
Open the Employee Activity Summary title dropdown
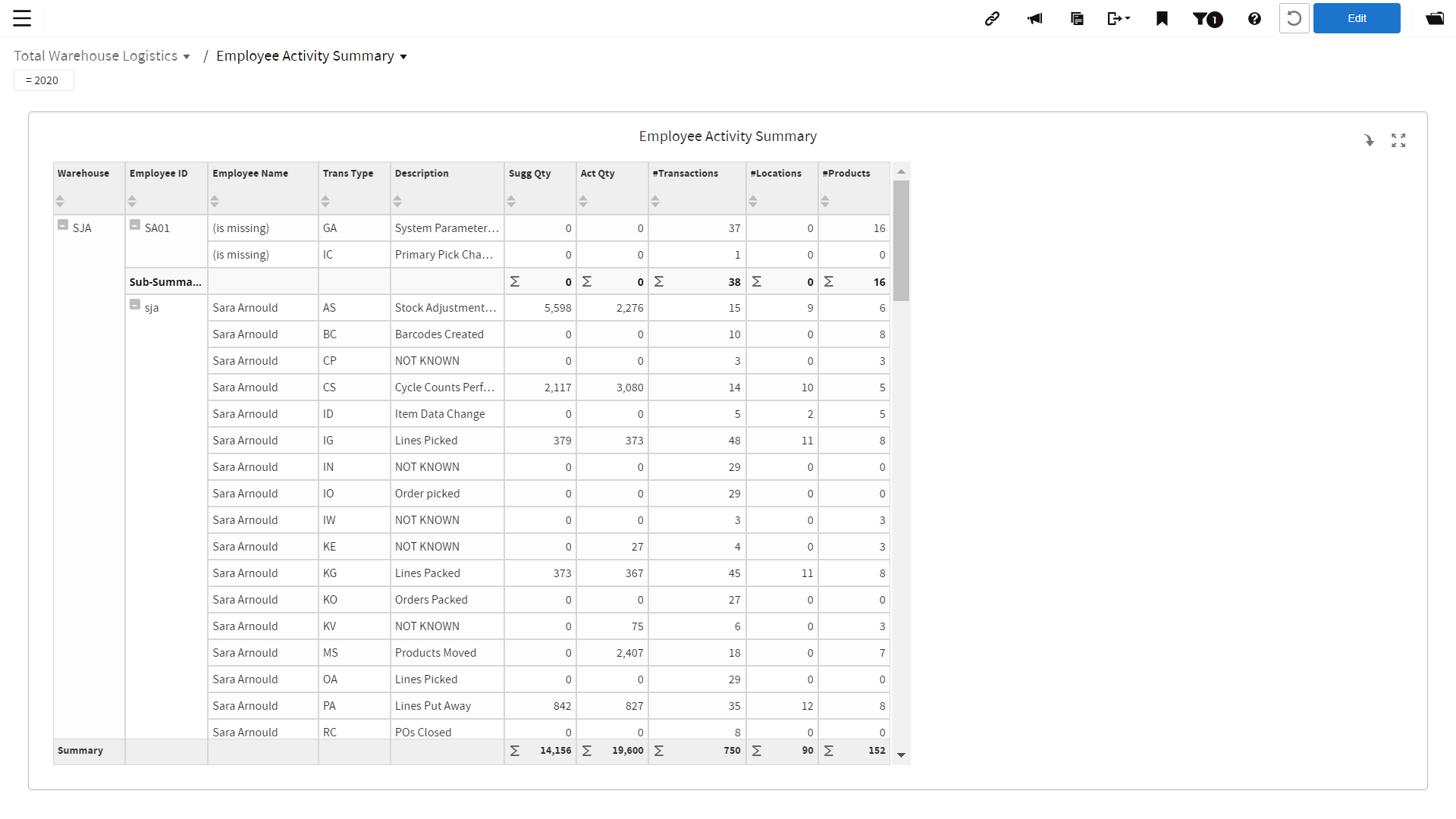(x=403, y=56)
